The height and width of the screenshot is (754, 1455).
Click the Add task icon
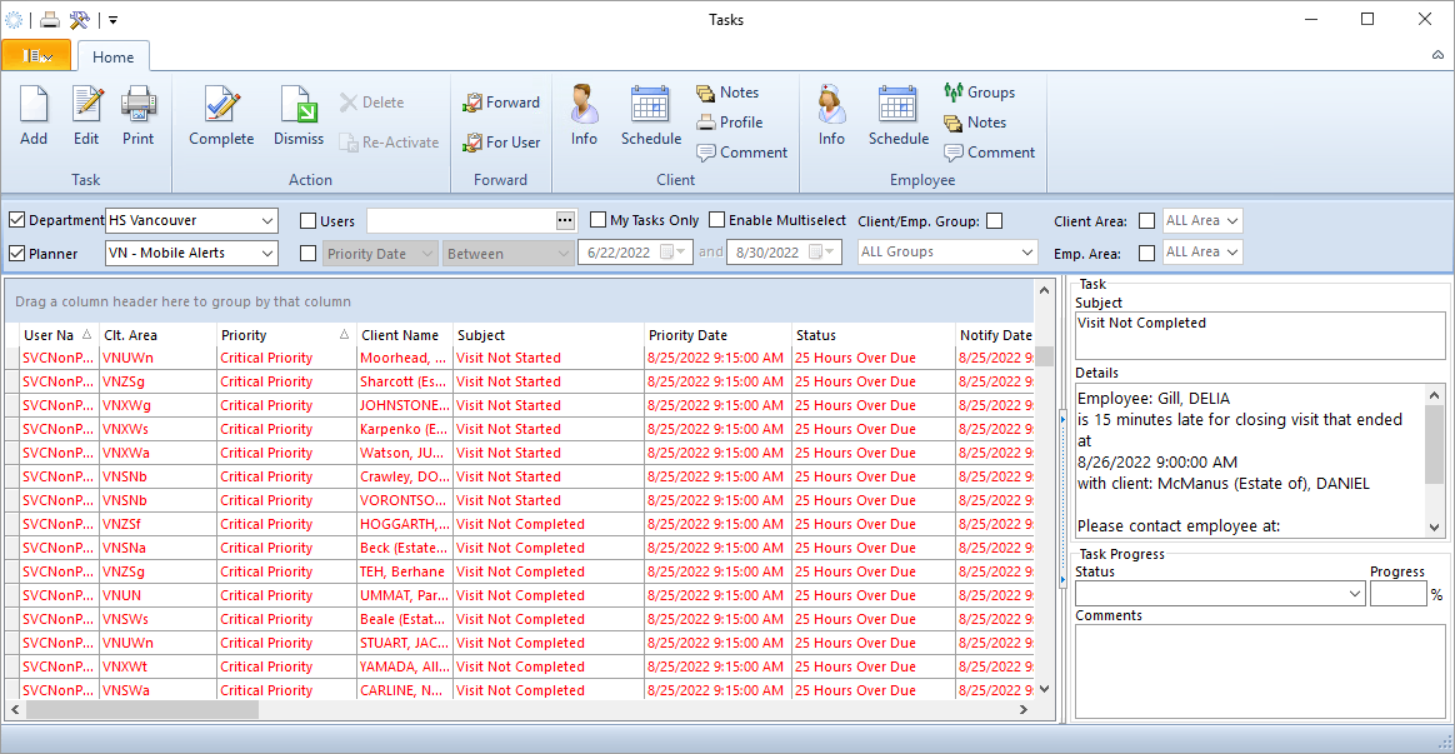33,117
